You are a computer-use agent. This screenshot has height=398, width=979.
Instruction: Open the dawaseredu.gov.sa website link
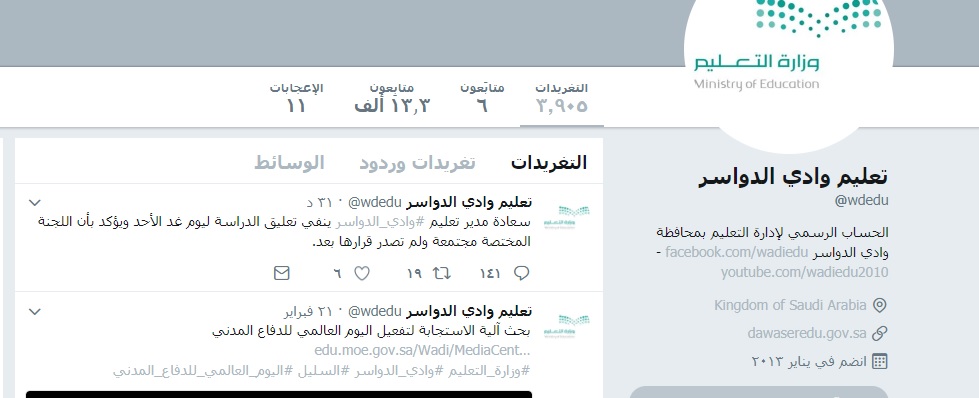(807, 334)
